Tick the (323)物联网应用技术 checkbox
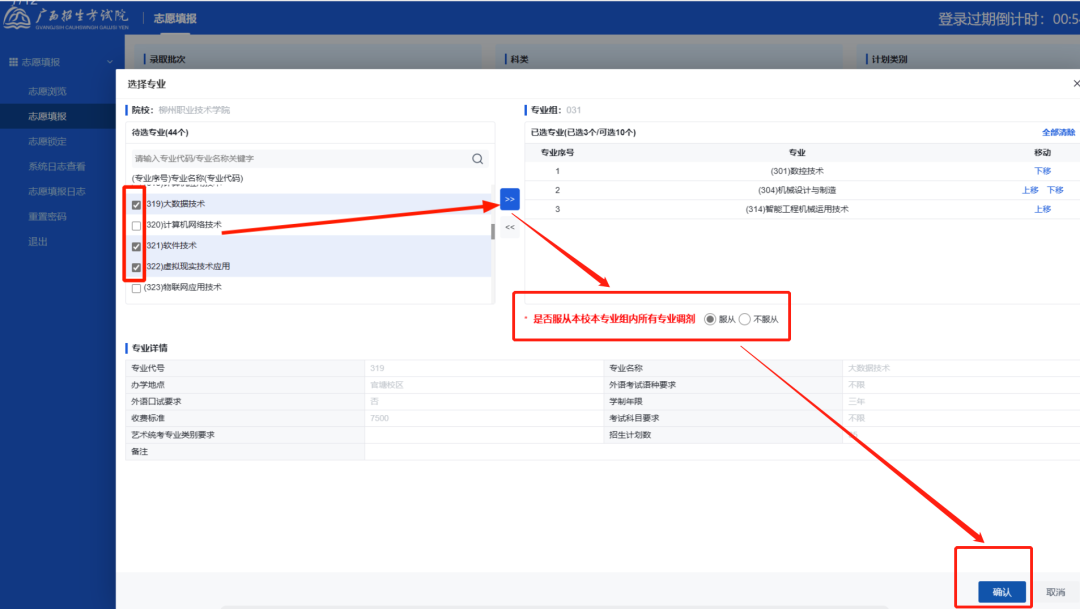 point(136,288)
